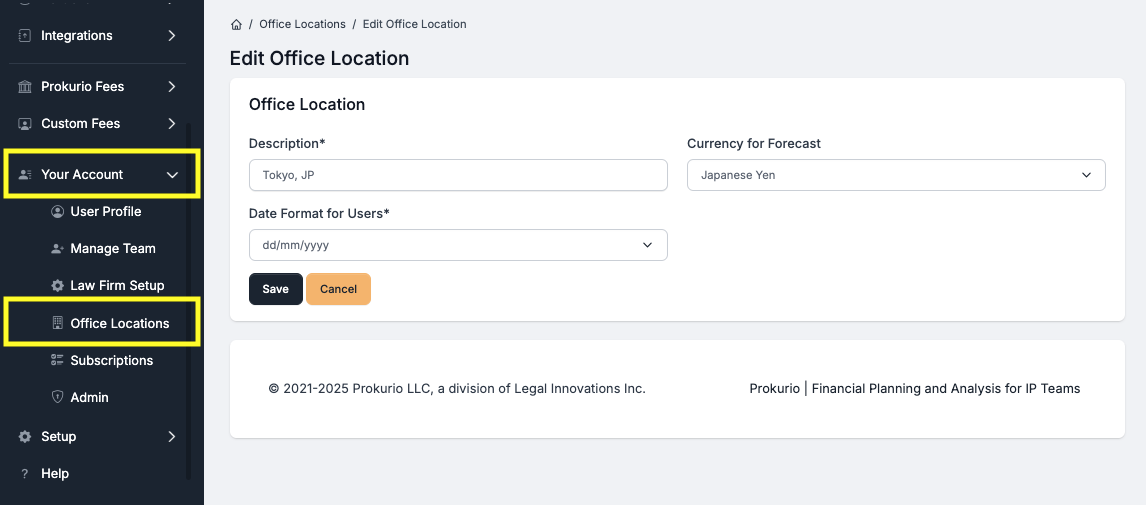Click the User Profile person icon

pyautogui.click(x=57, y=212)
